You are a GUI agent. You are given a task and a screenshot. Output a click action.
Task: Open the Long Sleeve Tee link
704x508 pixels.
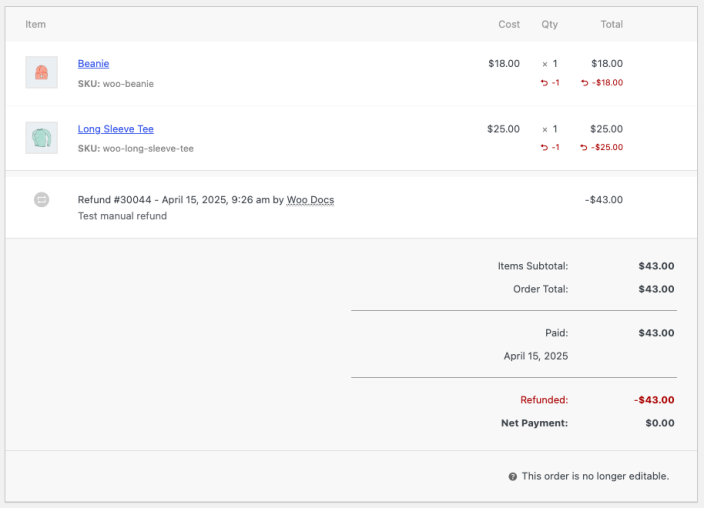pyautogui.click(x=115, y=129)
